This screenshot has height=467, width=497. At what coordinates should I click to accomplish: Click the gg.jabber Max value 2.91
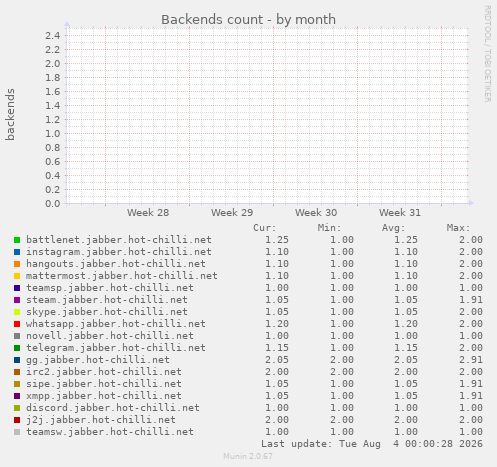(x=471, y=360)
